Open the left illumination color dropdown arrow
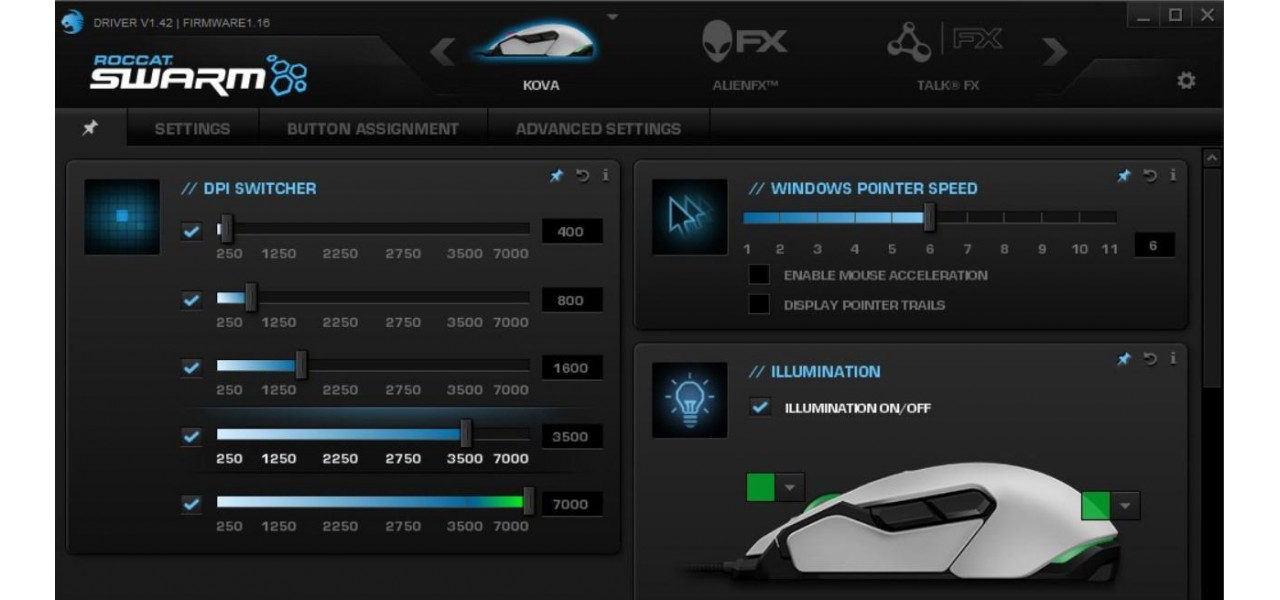Screen dimensions: 1280x600 pyautogui.click(x=790, y=487)
